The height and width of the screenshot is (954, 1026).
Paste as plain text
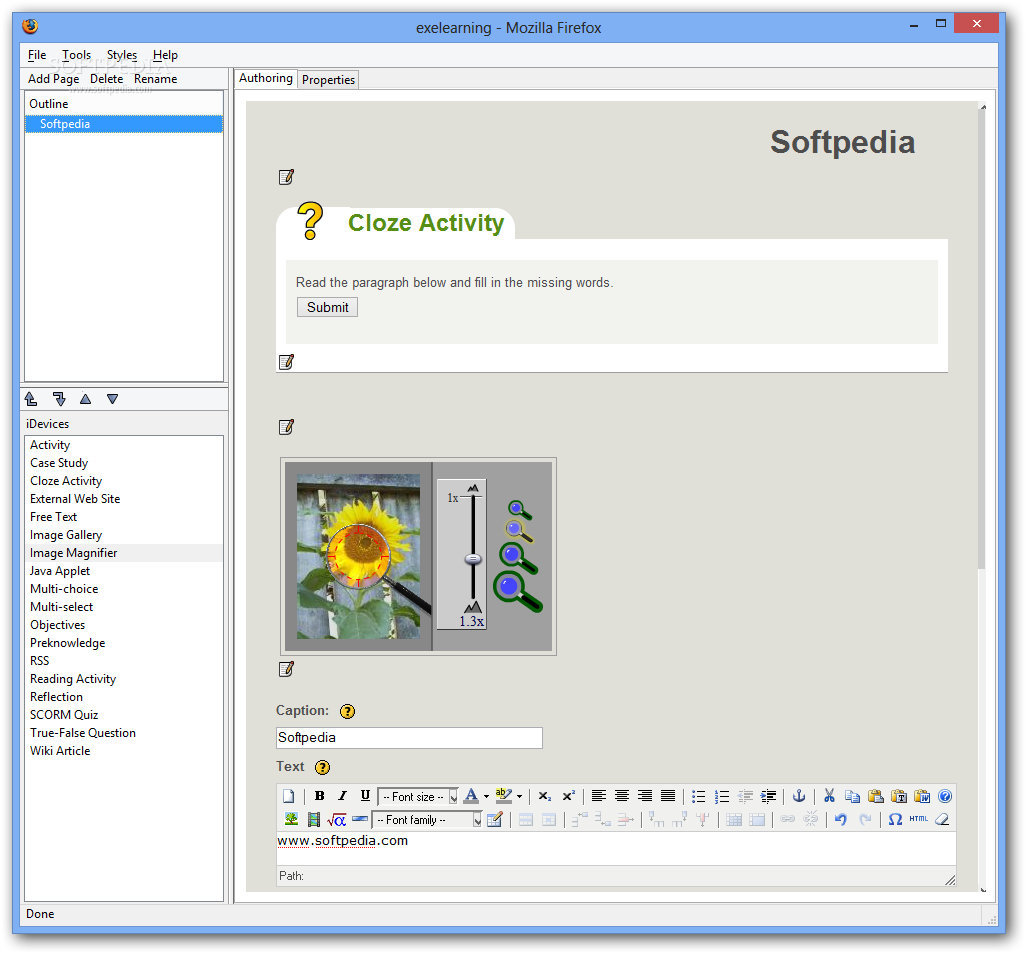(898, 796)
